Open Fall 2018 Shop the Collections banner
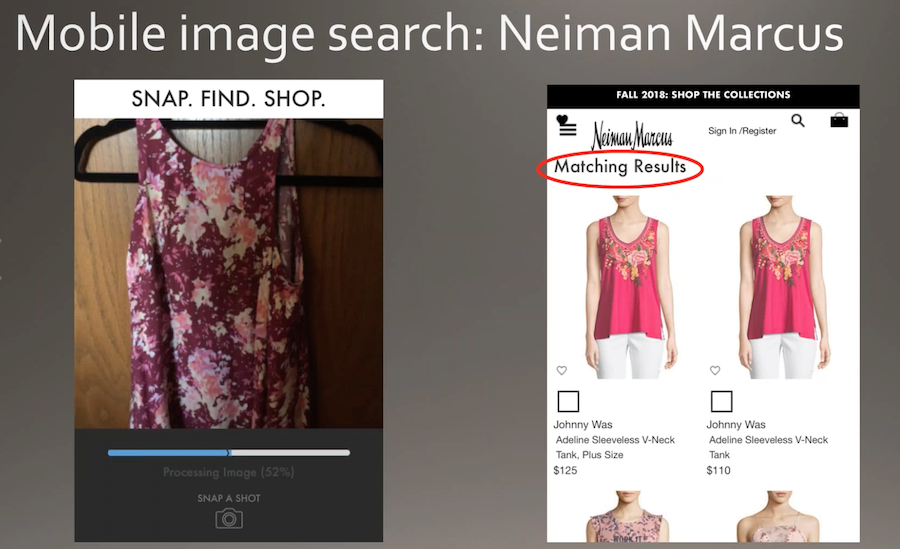The image size is (900, 549). point(703,95)
